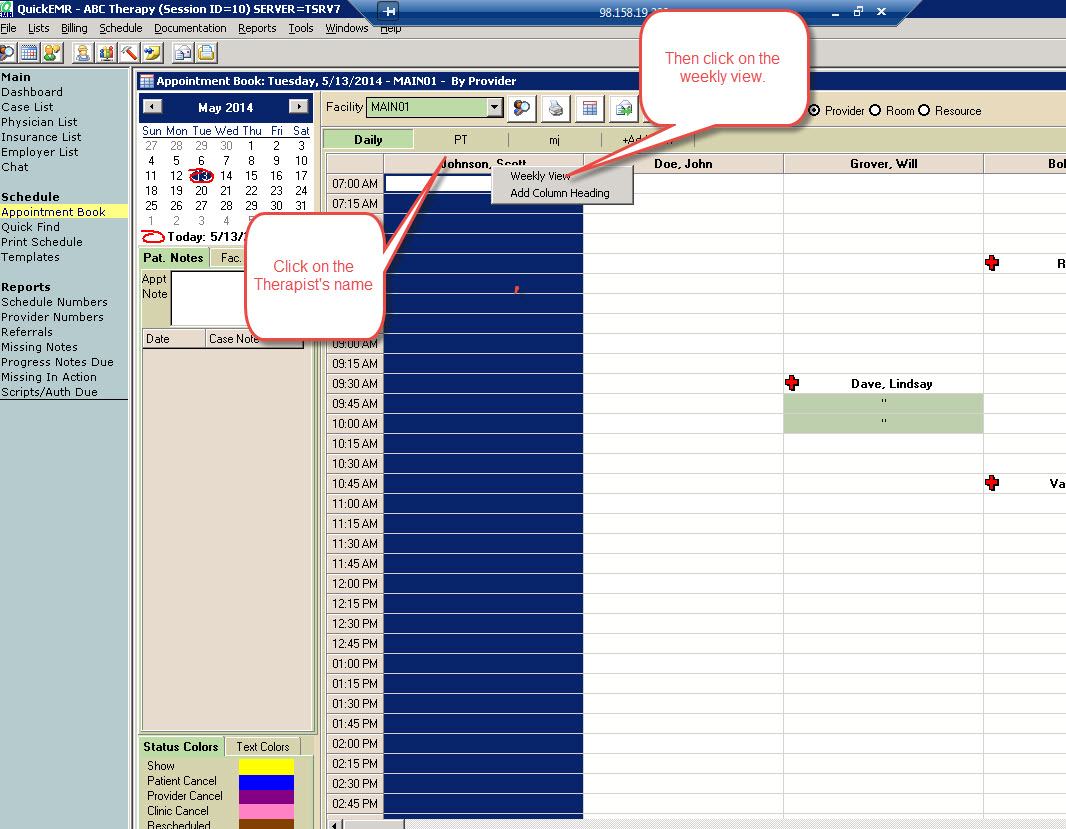Open Dashboard in the sidebar
This screenshot has height=829, width=1066.
pyautogui.click(x=32, y=92)
